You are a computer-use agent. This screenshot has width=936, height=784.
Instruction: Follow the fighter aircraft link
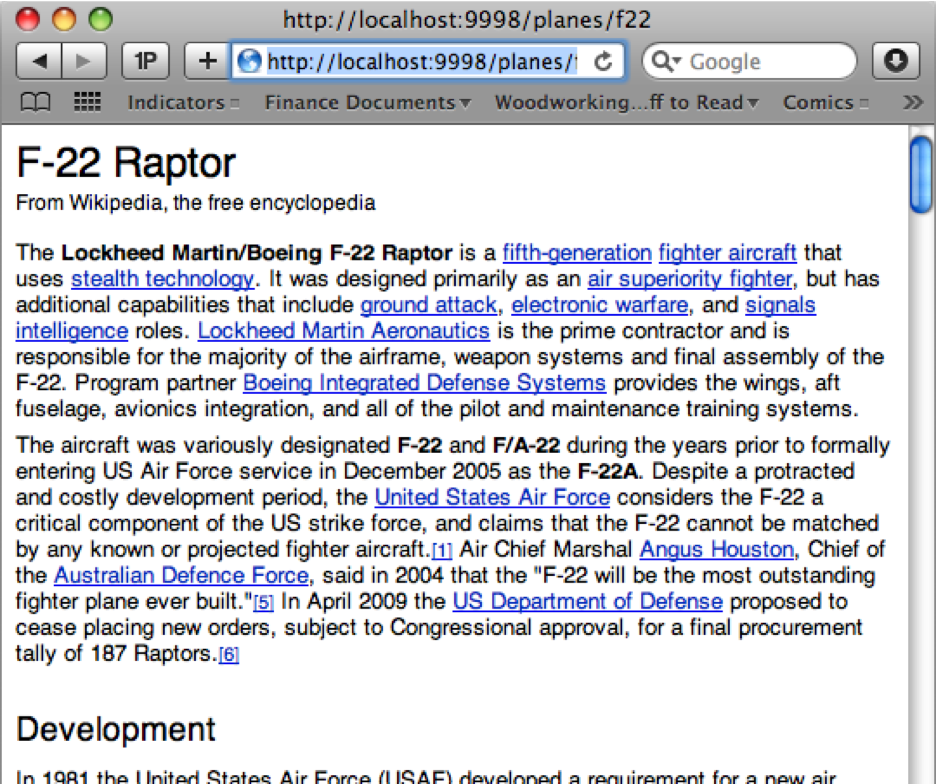click(x=728, y=253)
